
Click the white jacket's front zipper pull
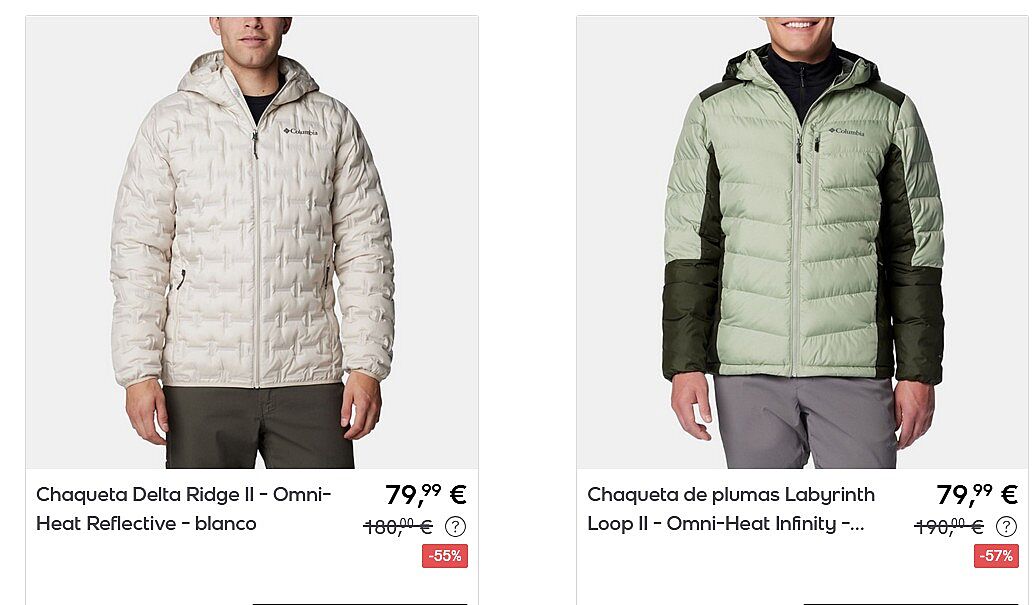(255, 145)
